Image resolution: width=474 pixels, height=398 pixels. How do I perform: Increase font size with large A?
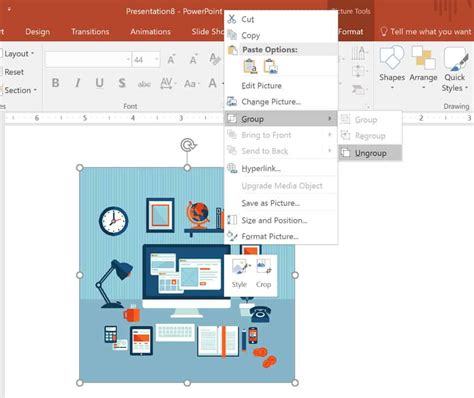click(x=172, y=59)
